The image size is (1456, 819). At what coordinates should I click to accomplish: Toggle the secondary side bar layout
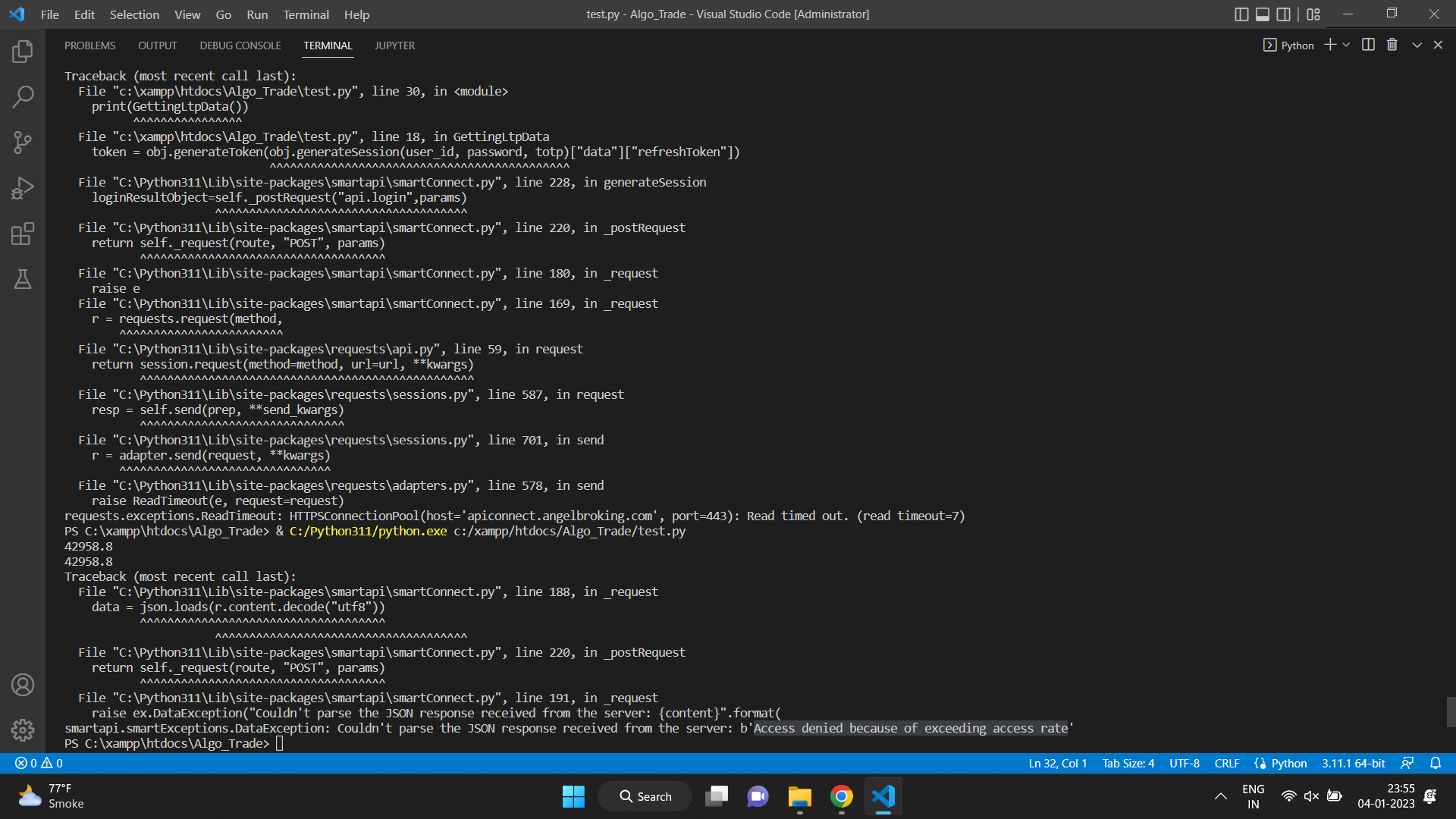[1284, 14]
